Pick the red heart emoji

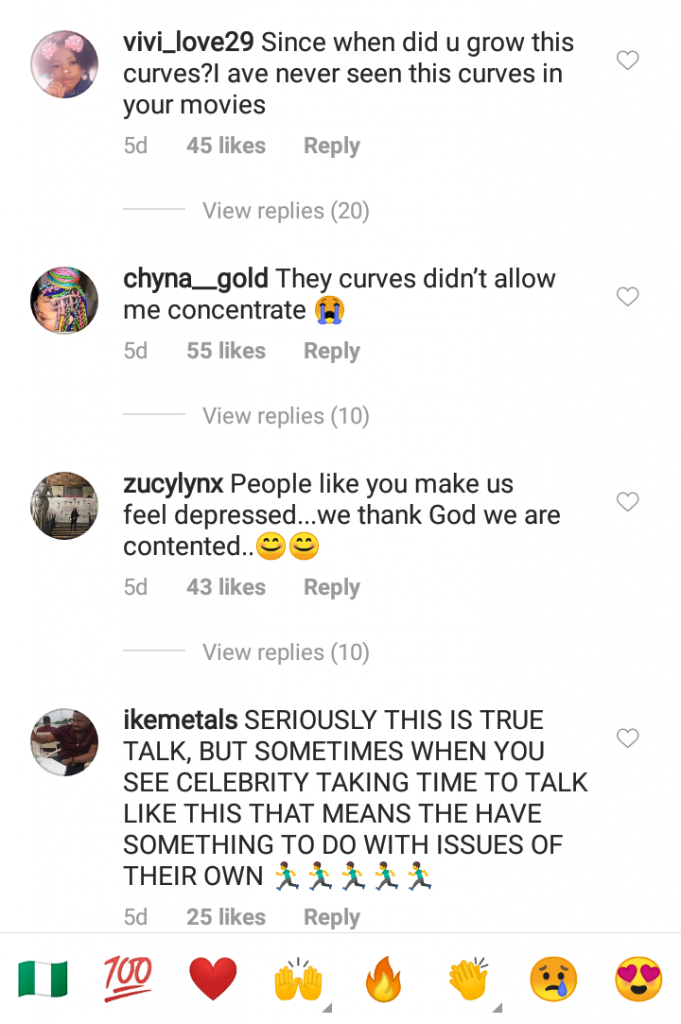point(213,979)
